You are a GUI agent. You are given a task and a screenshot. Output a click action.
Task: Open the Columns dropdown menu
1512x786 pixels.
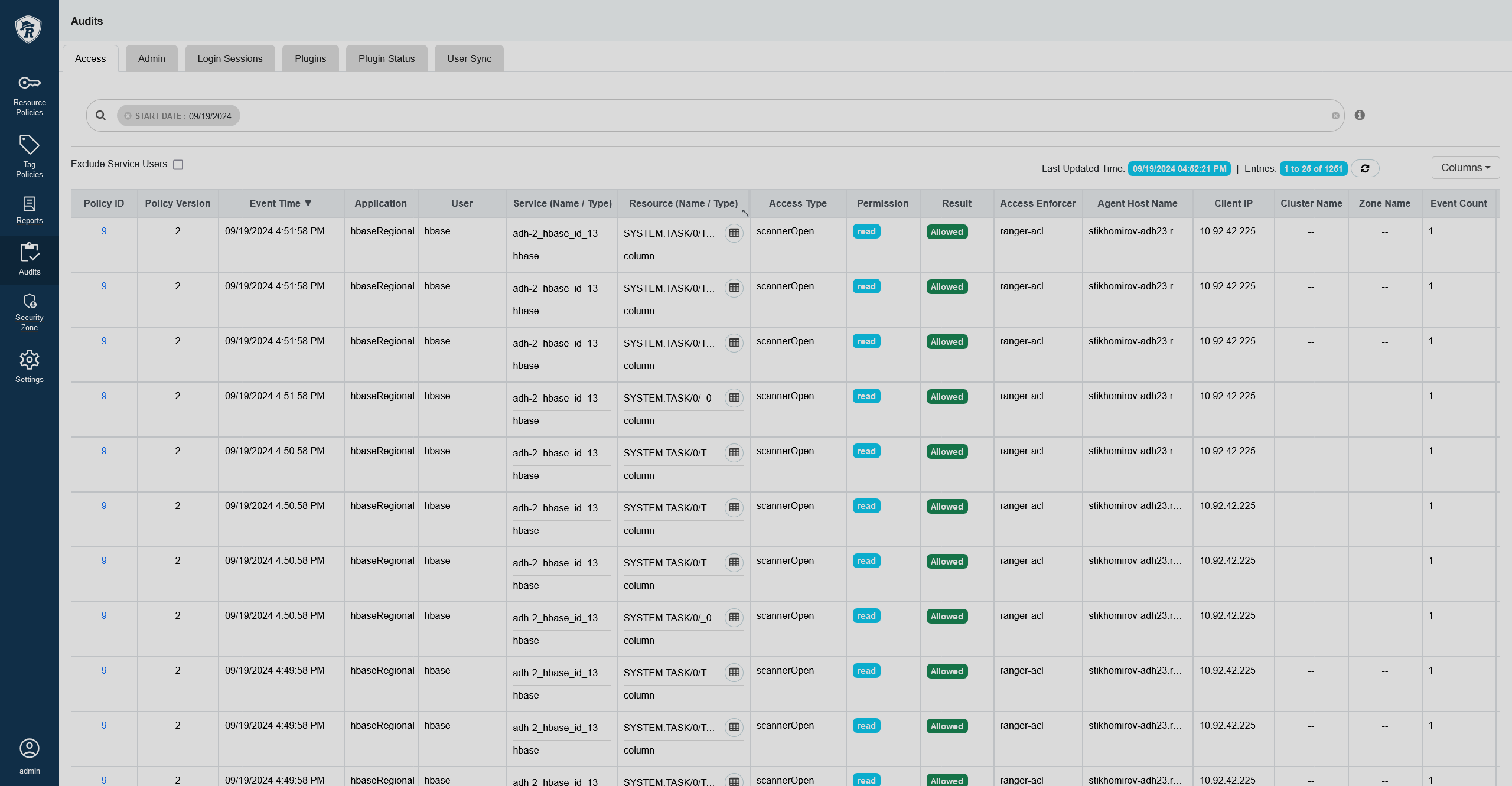[1463, 167]
